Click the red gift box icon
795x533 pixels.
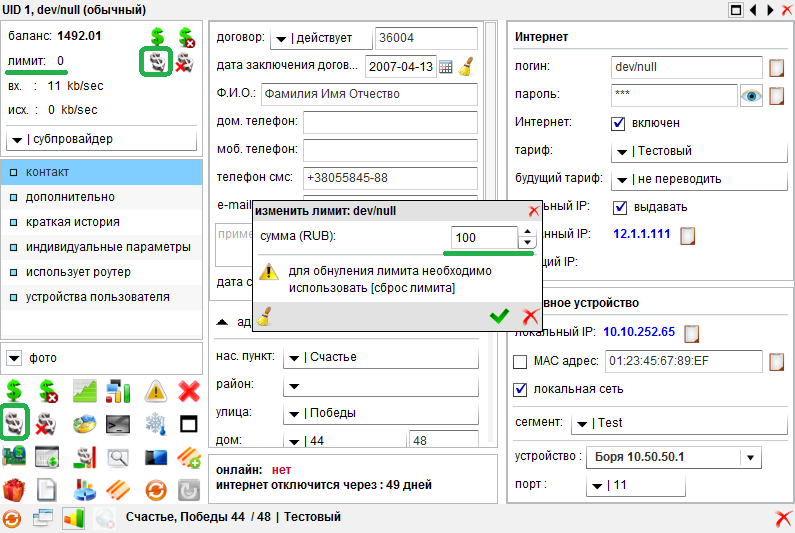point(14,490)
